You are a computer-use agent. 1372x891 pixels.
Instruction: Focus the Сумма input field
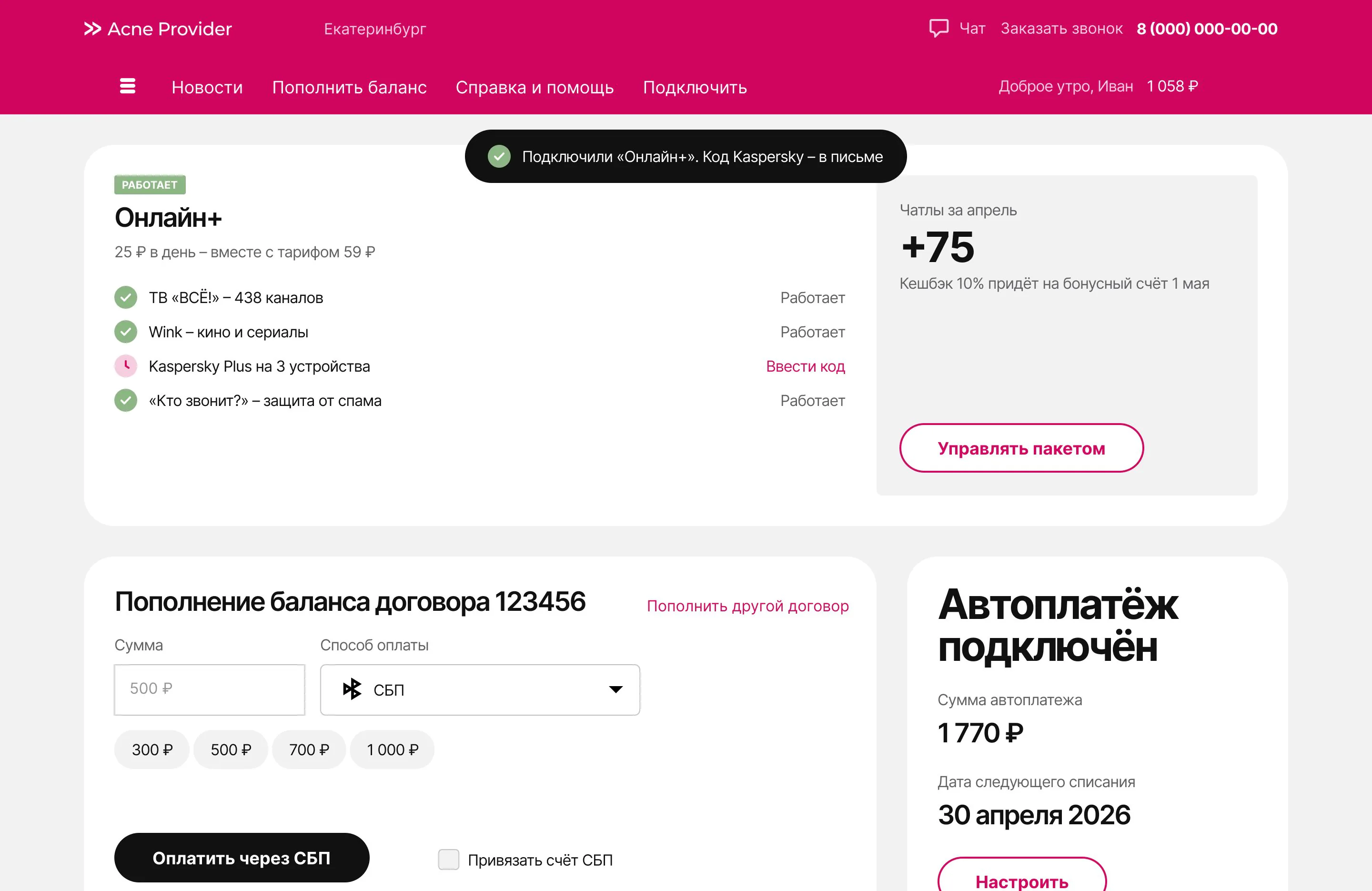pos(209,690)
